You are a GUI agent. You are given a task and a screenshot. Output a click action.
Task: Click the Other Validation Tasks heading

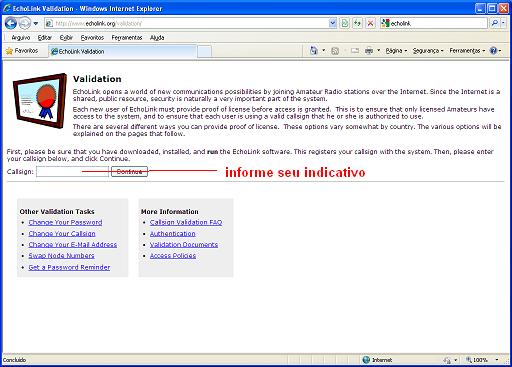pyautogui.click(x=57, y=212)
